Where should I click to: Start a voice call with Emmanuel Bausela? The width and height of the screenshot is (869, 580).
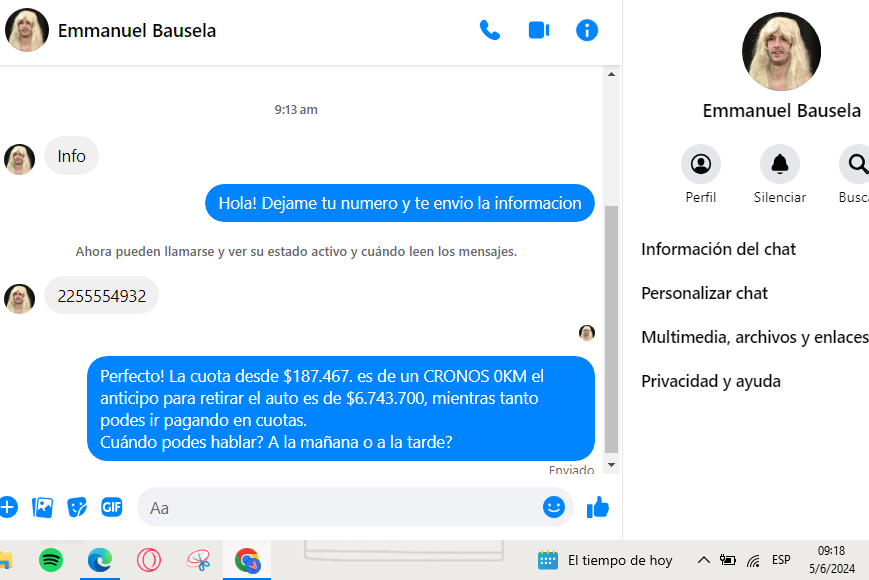pyautogui.click(x=490, y=30)
